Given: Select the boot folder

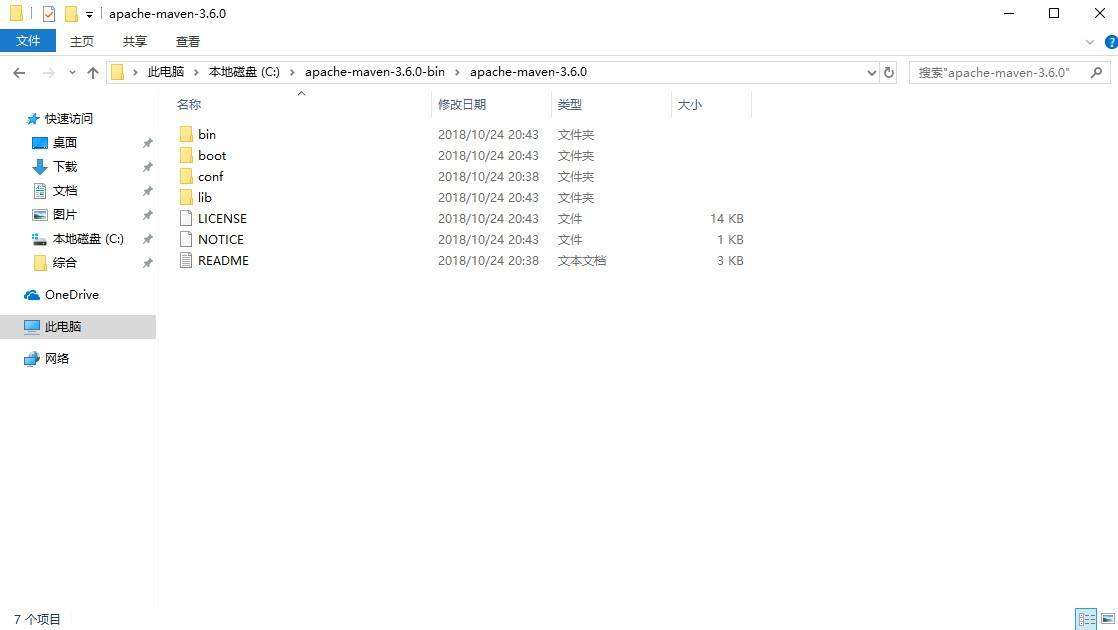Looking at the screenshot, I should tap(212, 155).
